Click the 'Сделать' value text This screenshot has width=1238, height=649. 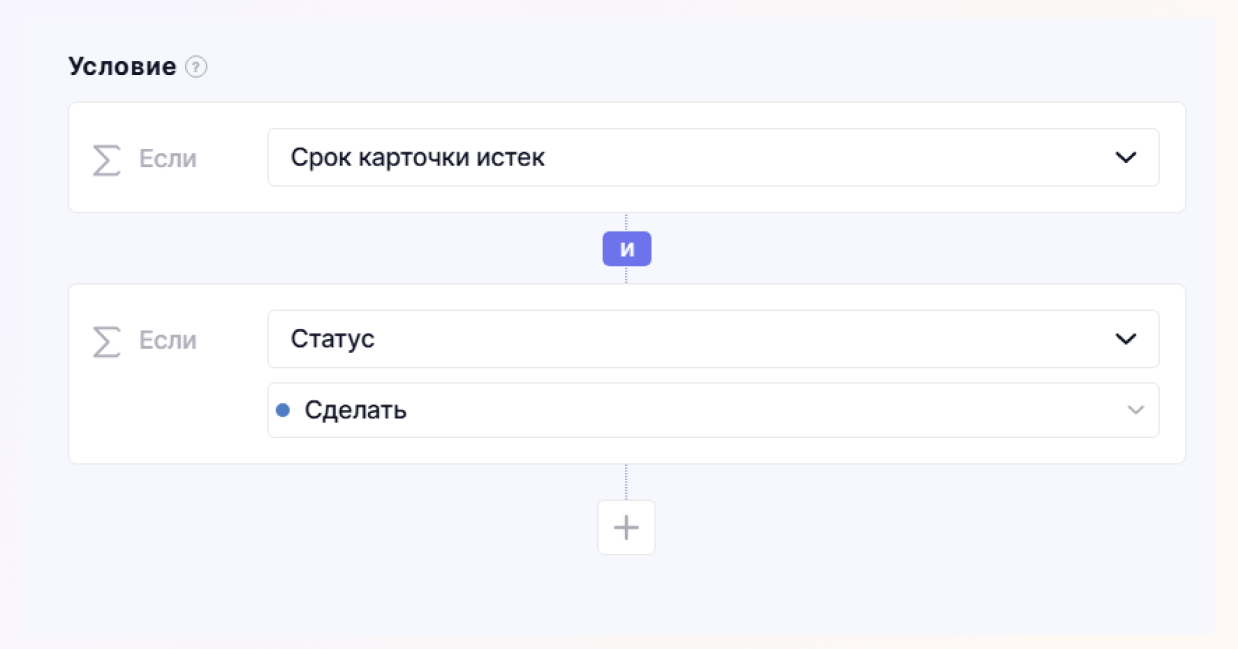(x=355, y=410)
